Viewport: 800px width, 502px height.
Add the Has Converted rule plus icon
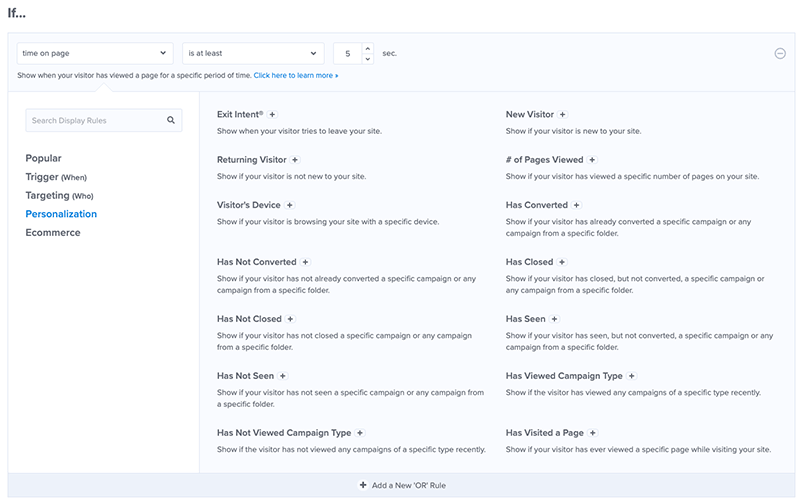coord(577,205)
